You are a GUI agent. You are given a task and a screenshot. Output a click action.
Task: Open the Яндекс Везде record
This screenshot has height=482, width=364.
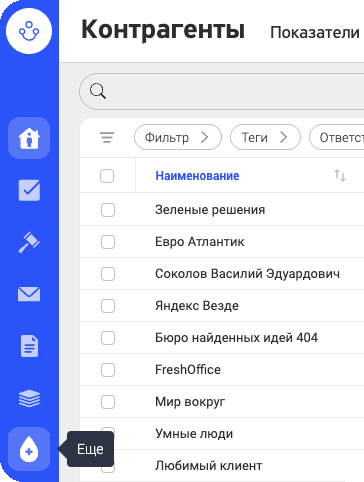click(197, 306)
